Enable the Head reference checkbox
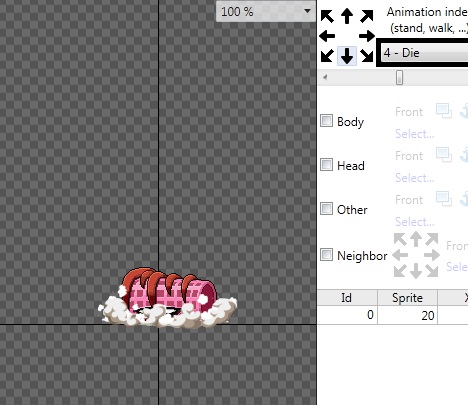This screenshot has height=405, width=468. tap(326, 165)
